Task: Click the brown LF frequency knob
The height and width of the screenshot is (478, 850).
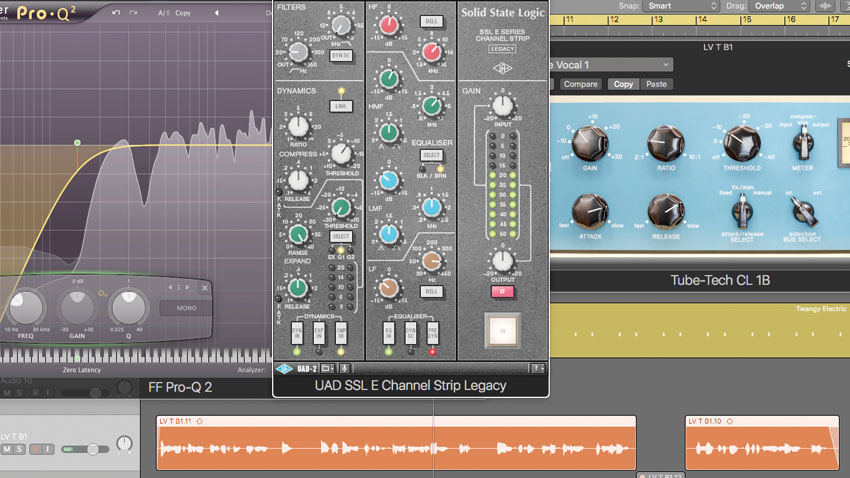Action: [x=432, y=261]
